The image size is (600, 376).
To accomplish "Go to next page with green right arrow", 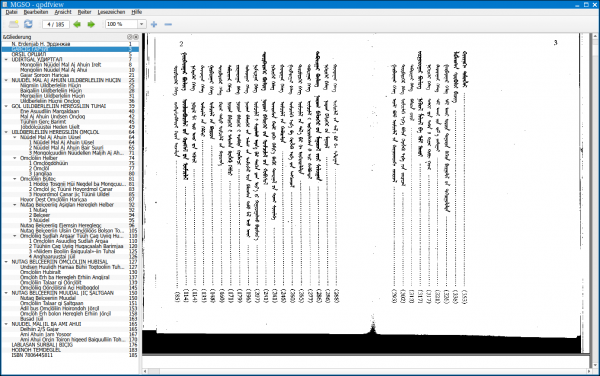I will tap(91, 24).
